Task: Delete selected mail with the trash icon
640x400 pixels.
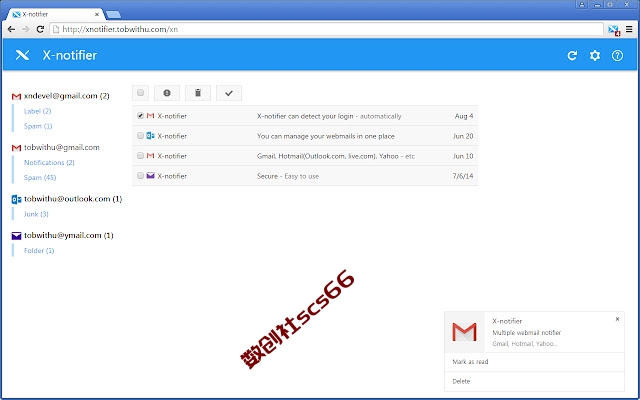Action: [x=198, y=93]
